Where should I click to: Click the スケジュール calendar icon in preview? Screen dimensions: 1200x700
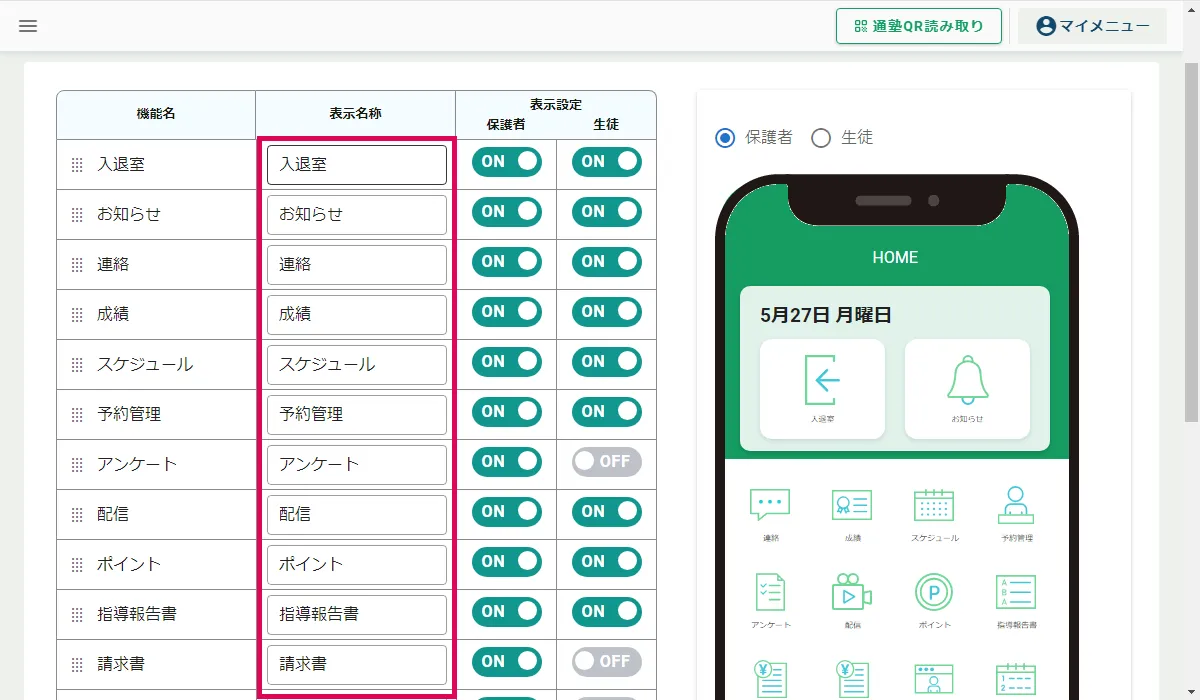[934, 505]
